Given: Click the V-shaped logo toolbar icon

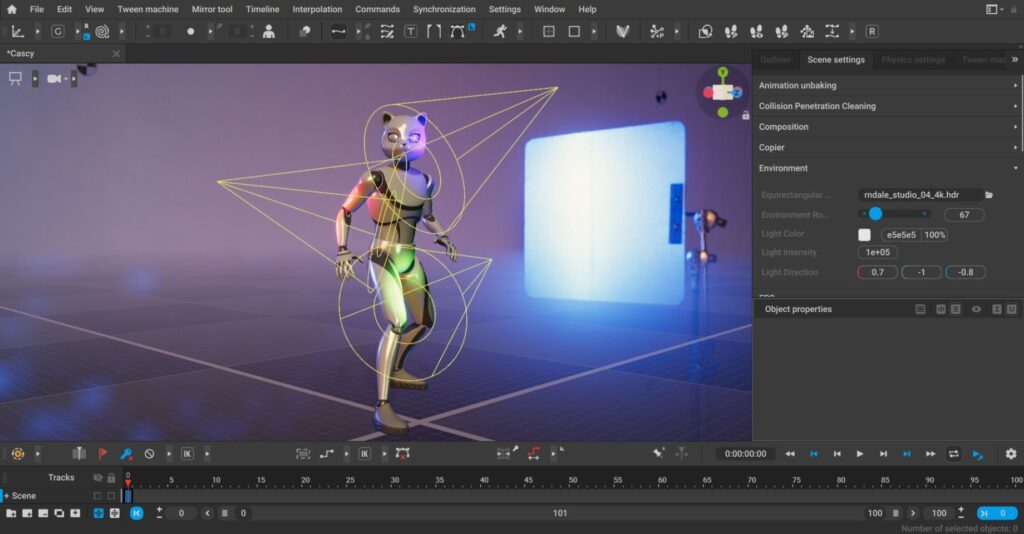Looking at the screenshot, I should [x=622, y=31].
